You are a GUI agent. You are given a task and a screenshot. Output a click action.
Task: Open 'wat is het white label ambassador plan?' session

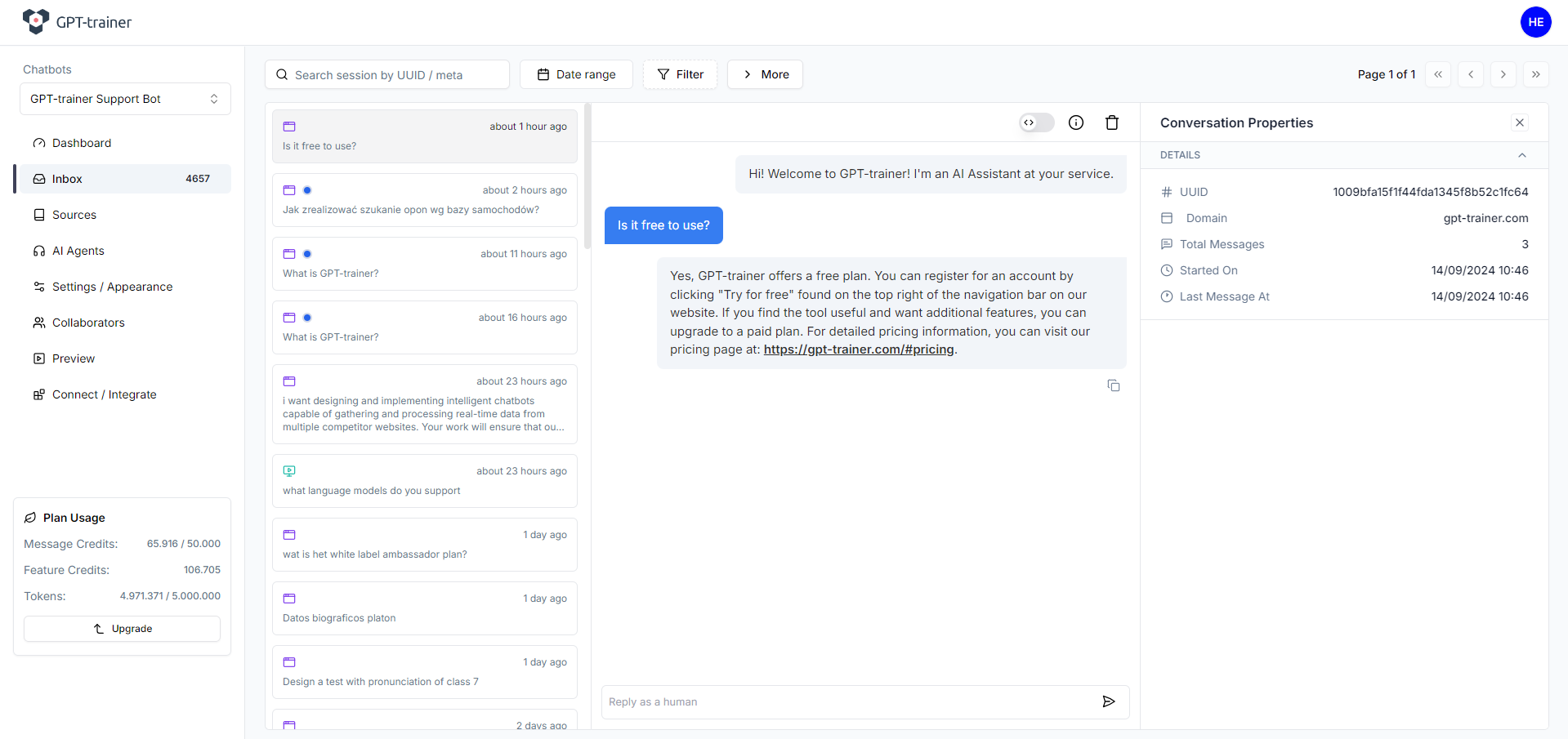(425, 545)
